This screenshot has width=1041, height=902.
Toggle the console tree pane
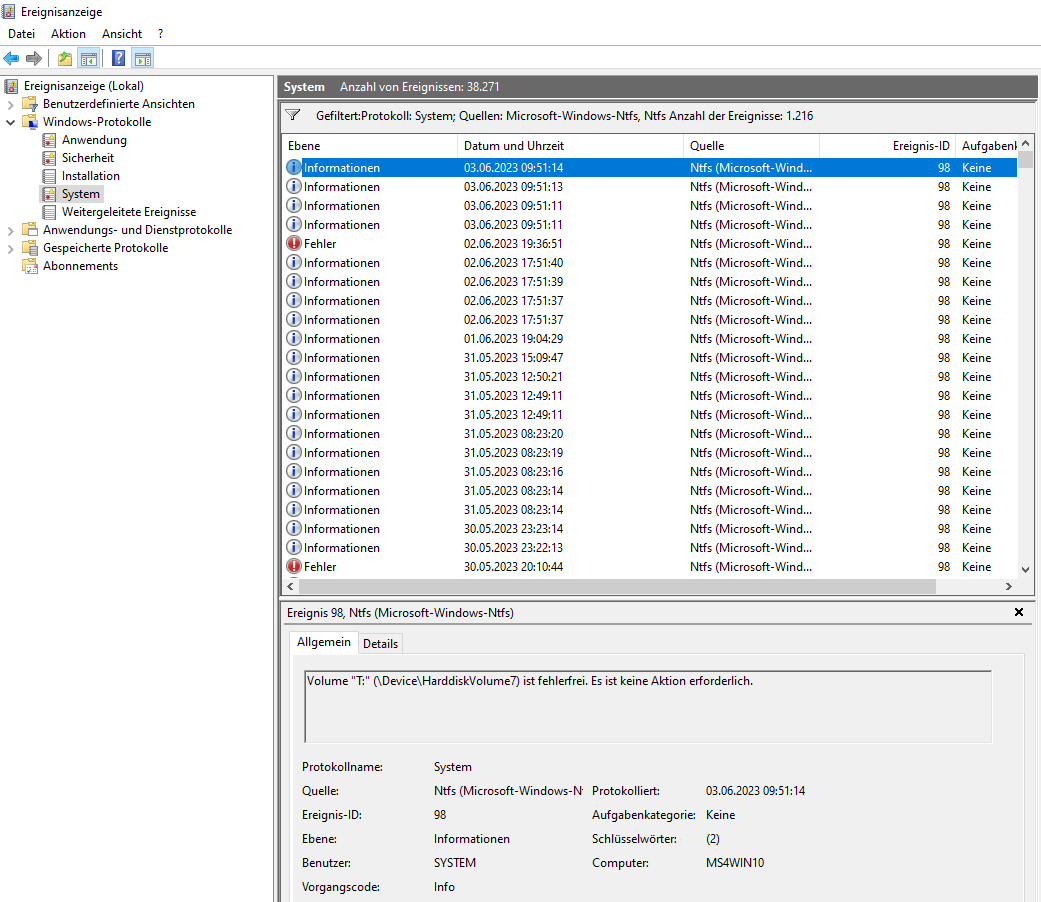(x=89, y=58)
